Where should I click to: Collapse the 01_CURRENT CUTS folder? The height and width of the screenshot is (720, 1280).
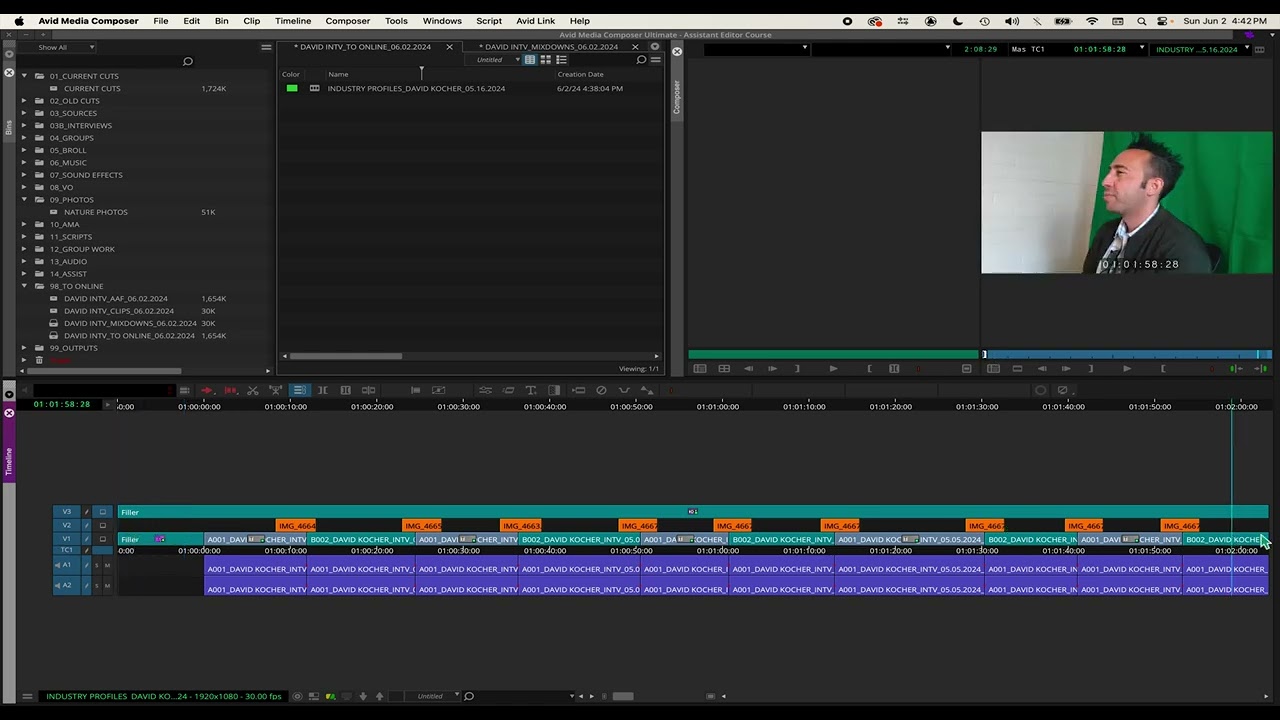tap(25, 76)
